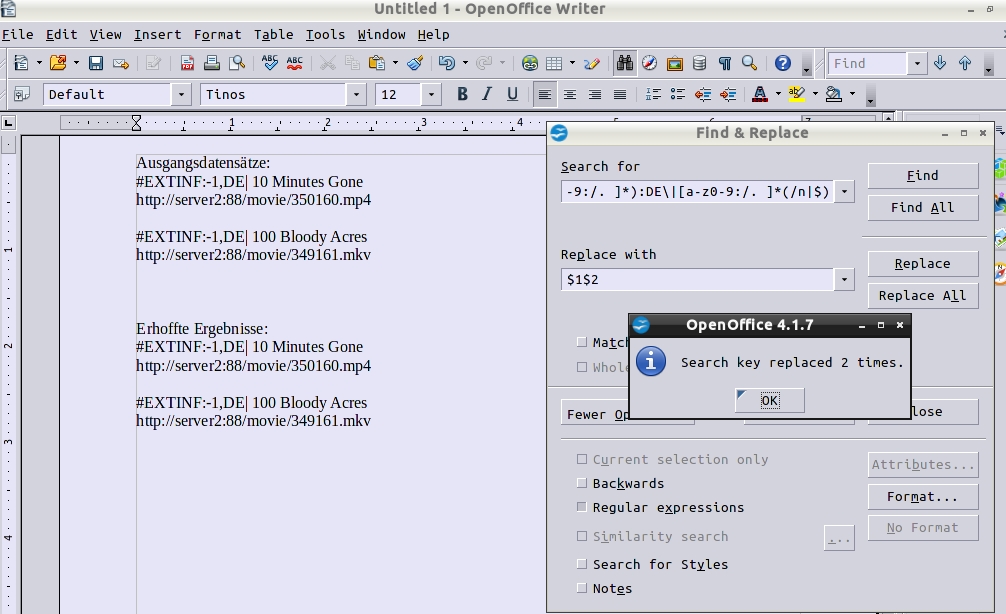This screenshot has height=614, width=1006.
Task: Open the Find toolbar dropdown arrow
Action: tap(917, 63)
